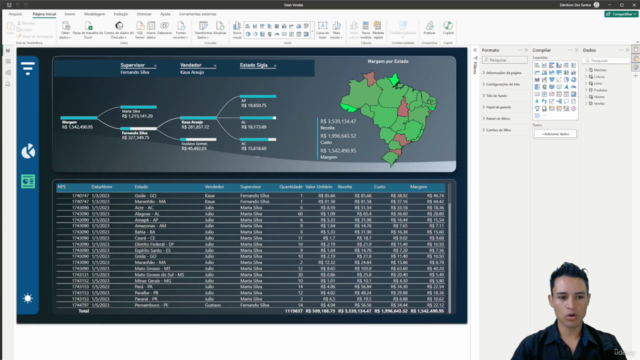Switch to the Modelagem ribbon tab
The height and width of the screenshot is (360, 640).
(x=94, y=14)
